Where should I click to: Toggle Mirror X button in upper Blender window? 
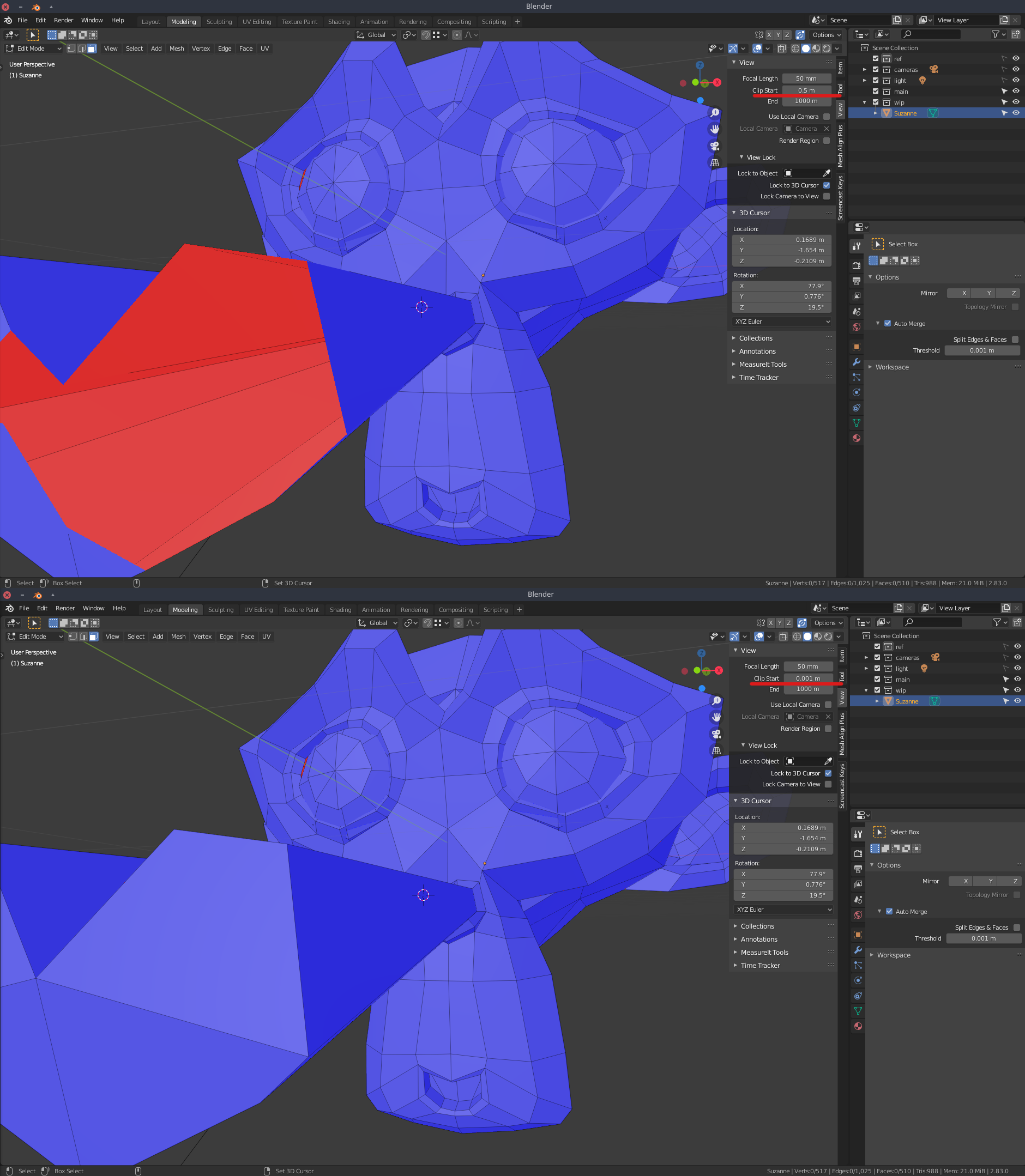coord(964,293)
